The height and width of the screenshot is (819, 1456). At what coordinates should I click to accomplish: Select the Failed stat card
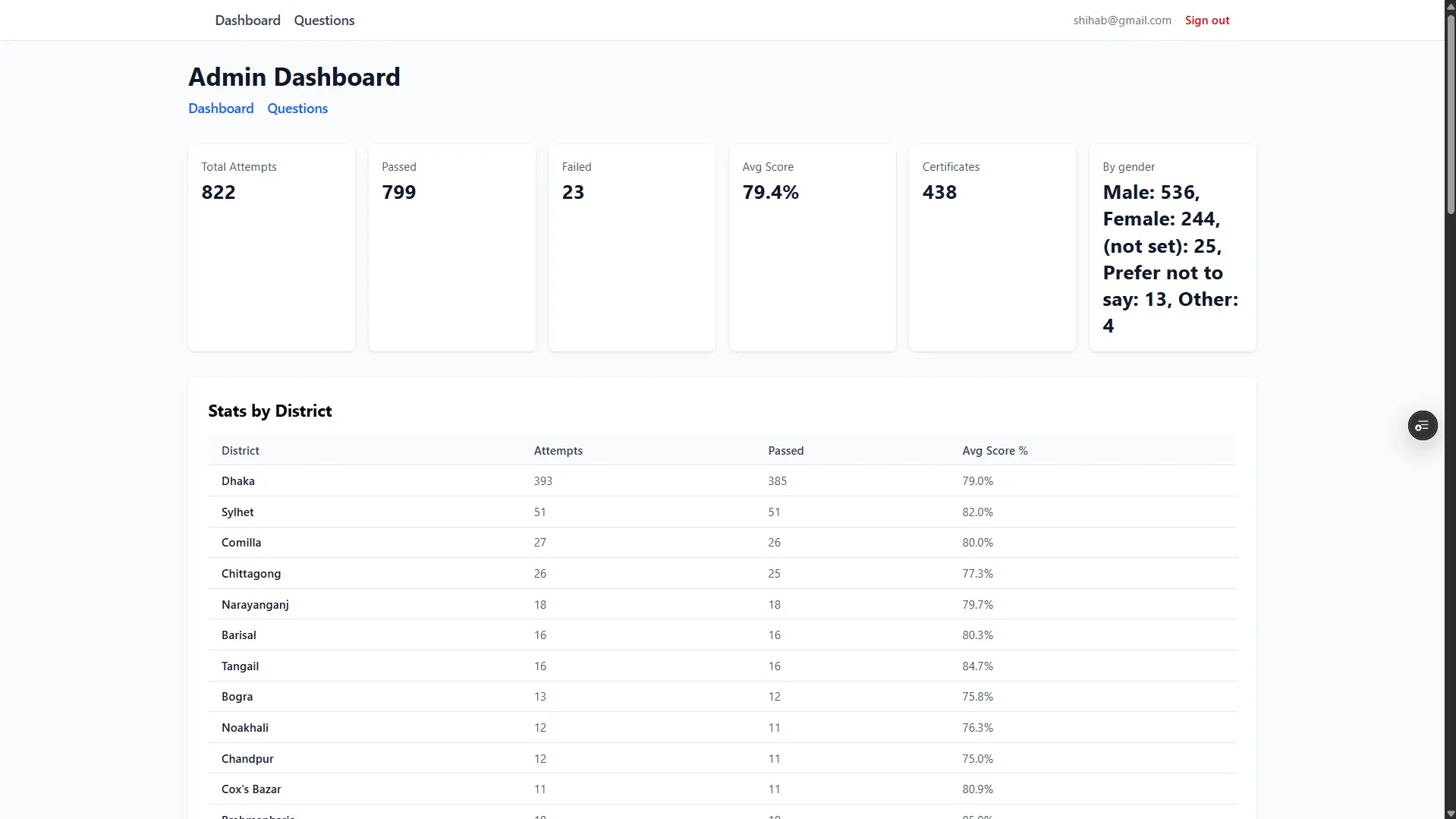coord(631,247)
